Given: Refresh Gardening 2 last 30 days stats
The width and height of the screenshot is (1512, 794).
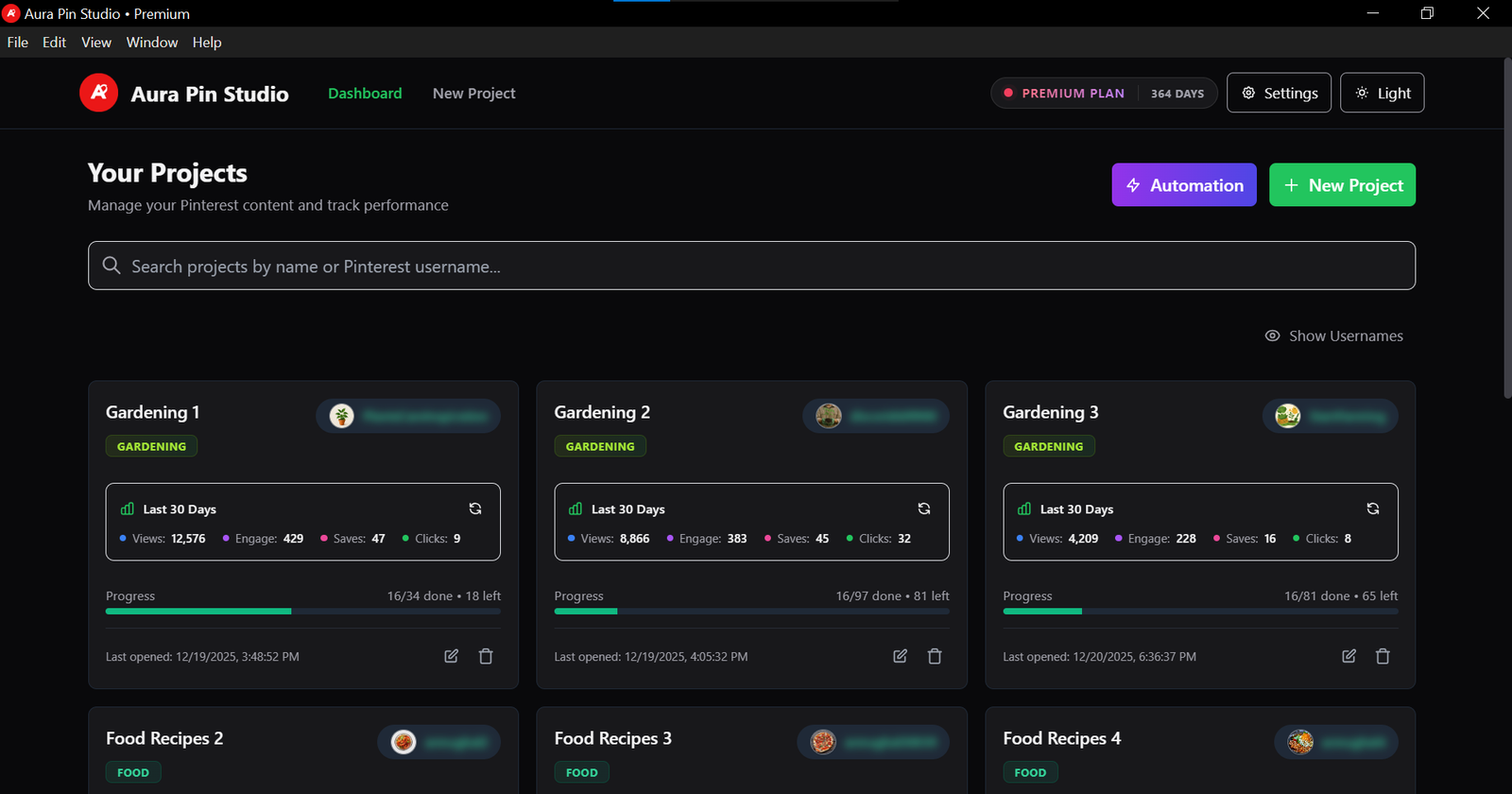Looking at the screenshot, I should (x=924, y=509).
